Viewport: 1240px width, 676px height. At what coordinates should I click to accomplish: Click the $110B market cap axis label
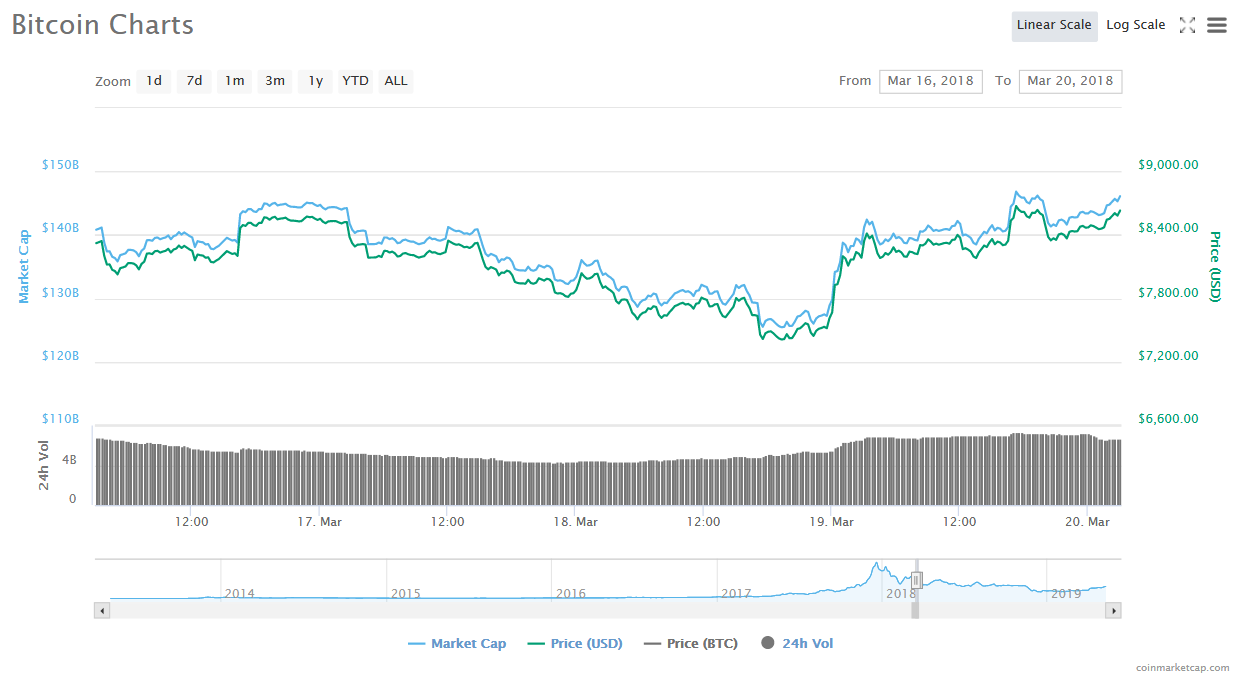(x=60, y=419)
